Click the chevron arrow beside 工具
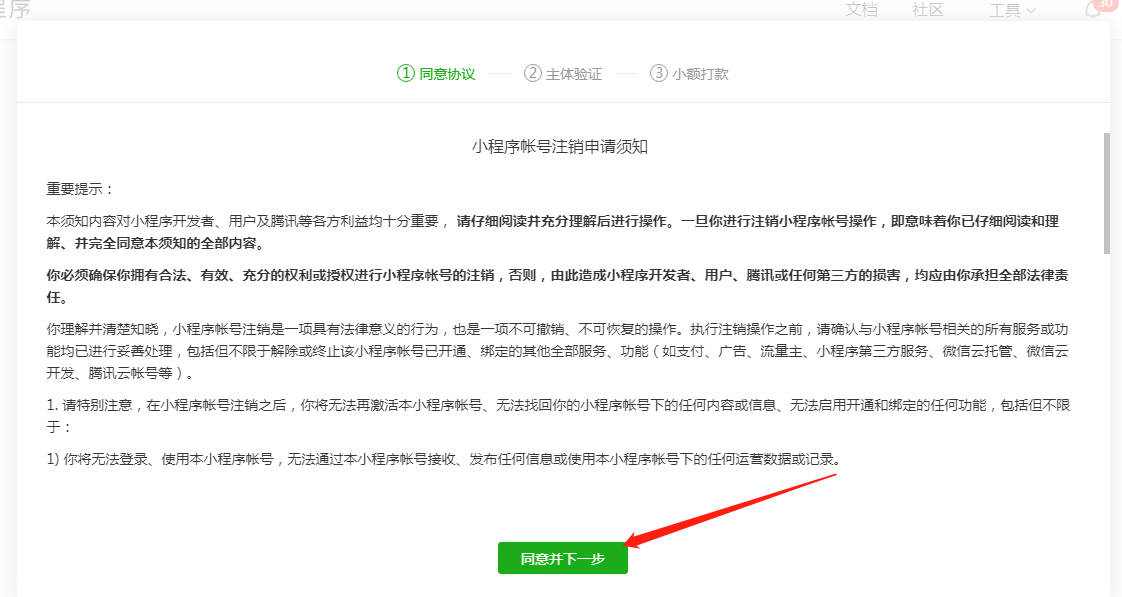 1031,11
